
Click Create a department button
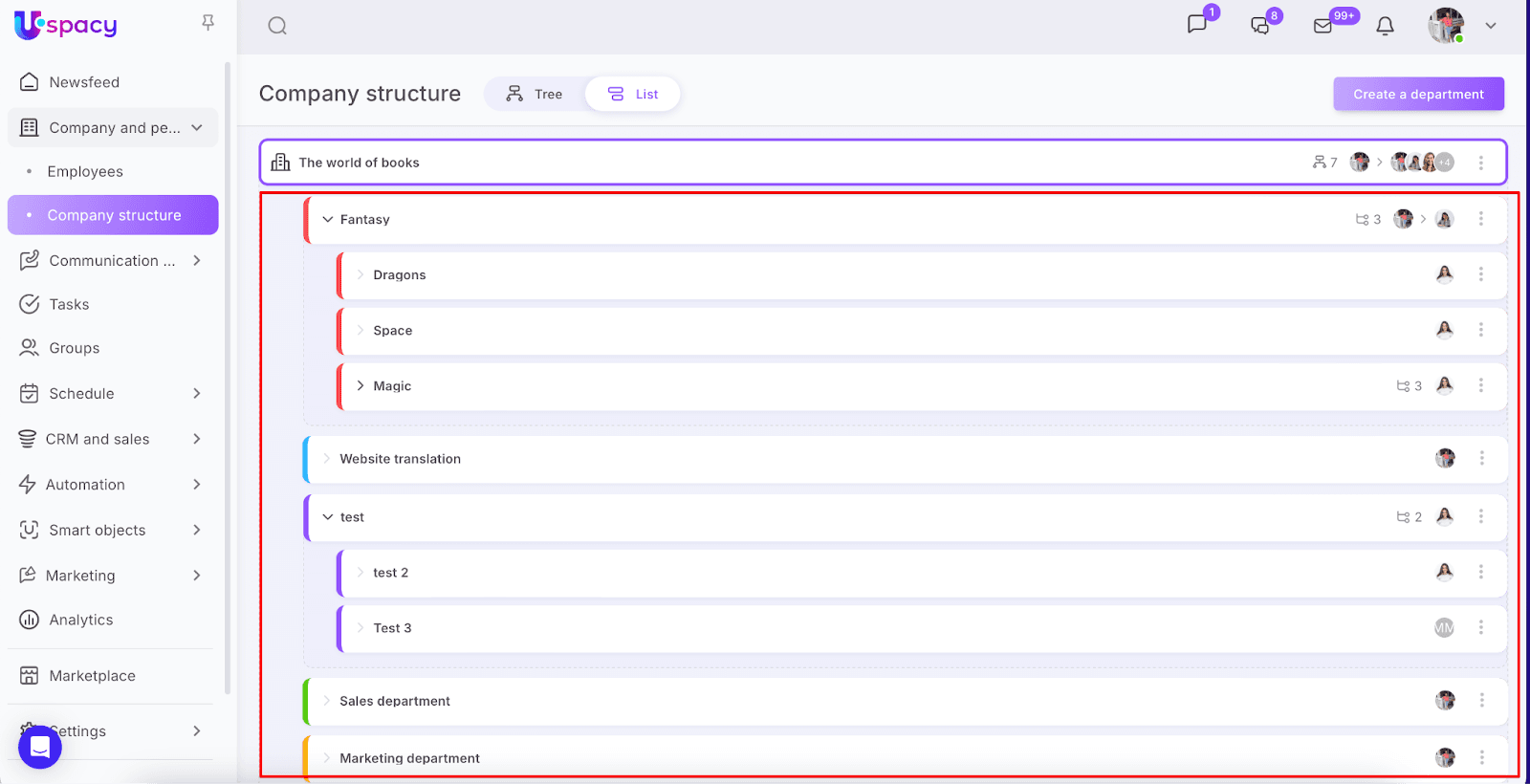coord(1418,94)
